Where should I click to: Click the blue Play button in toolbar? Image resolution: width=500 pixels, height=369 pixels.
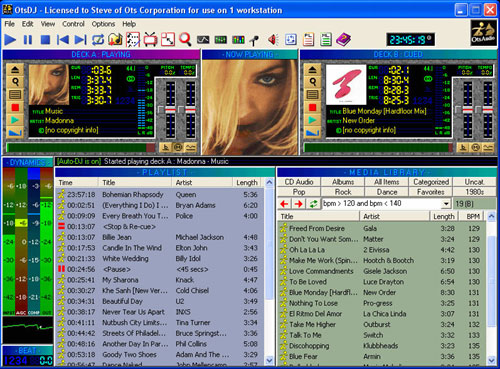coord(10,40)
